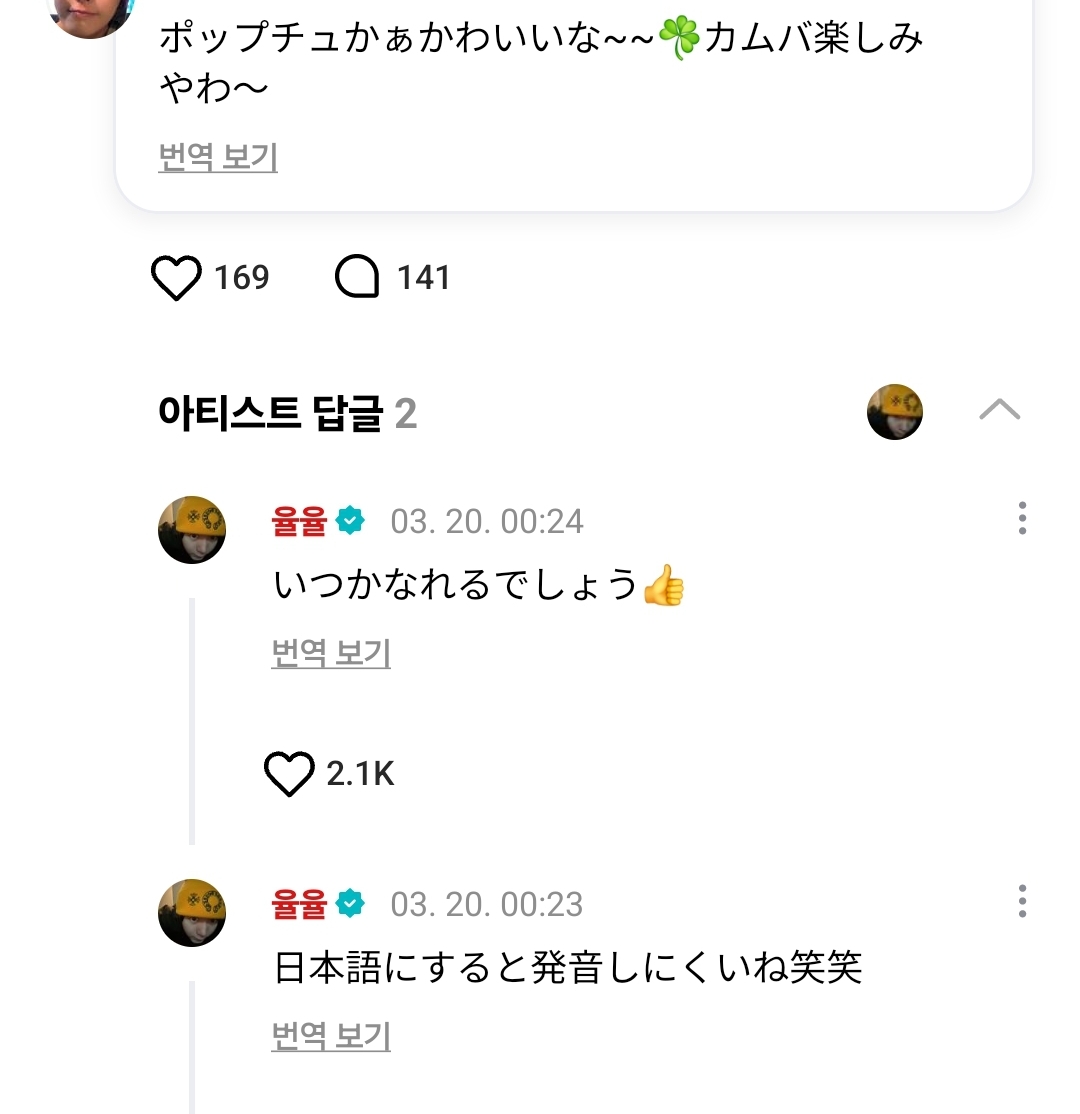Show translation of the original fan post
Screen dimensions: 1080x1114
[218, 158]
